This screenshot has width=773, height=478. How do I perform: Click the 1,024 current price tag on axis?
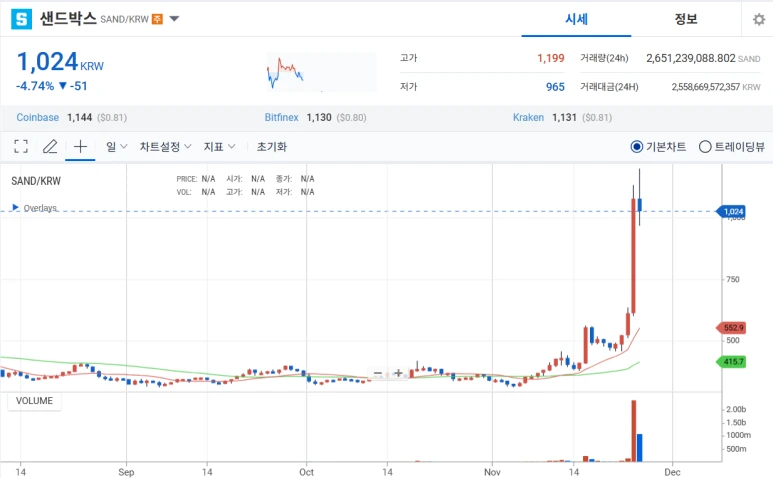(731, 212)
